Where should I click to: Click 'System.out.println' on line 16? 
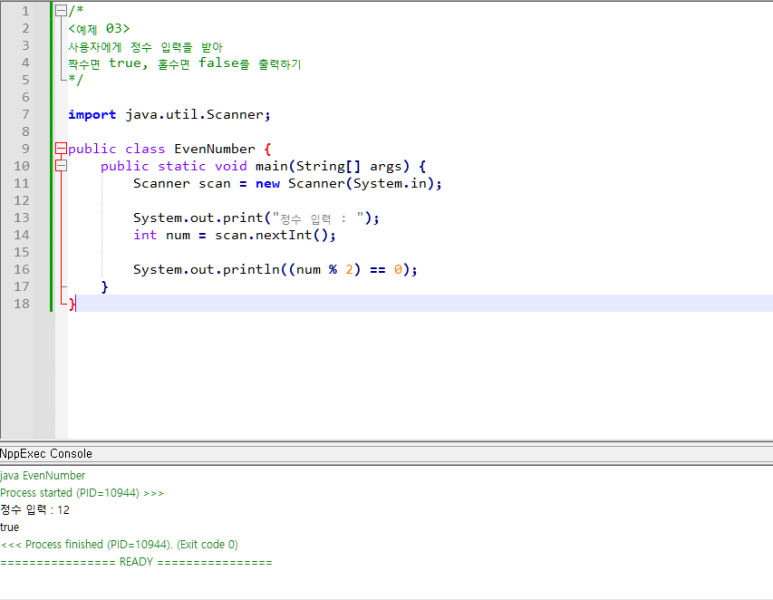(206, 270)
